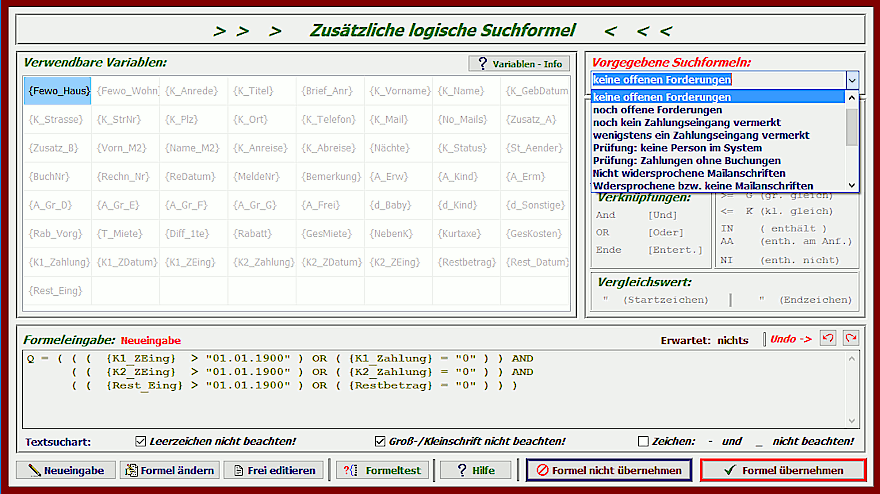Click Formel ändern button
Screen dimensions: 880x494
point(168,470)
